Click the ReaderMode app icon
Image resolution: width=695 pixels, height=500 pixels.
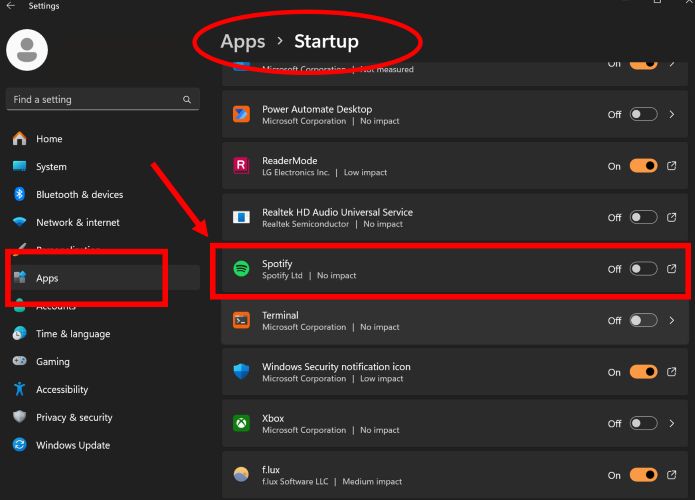pyautogui.click(x=241, y=166)
